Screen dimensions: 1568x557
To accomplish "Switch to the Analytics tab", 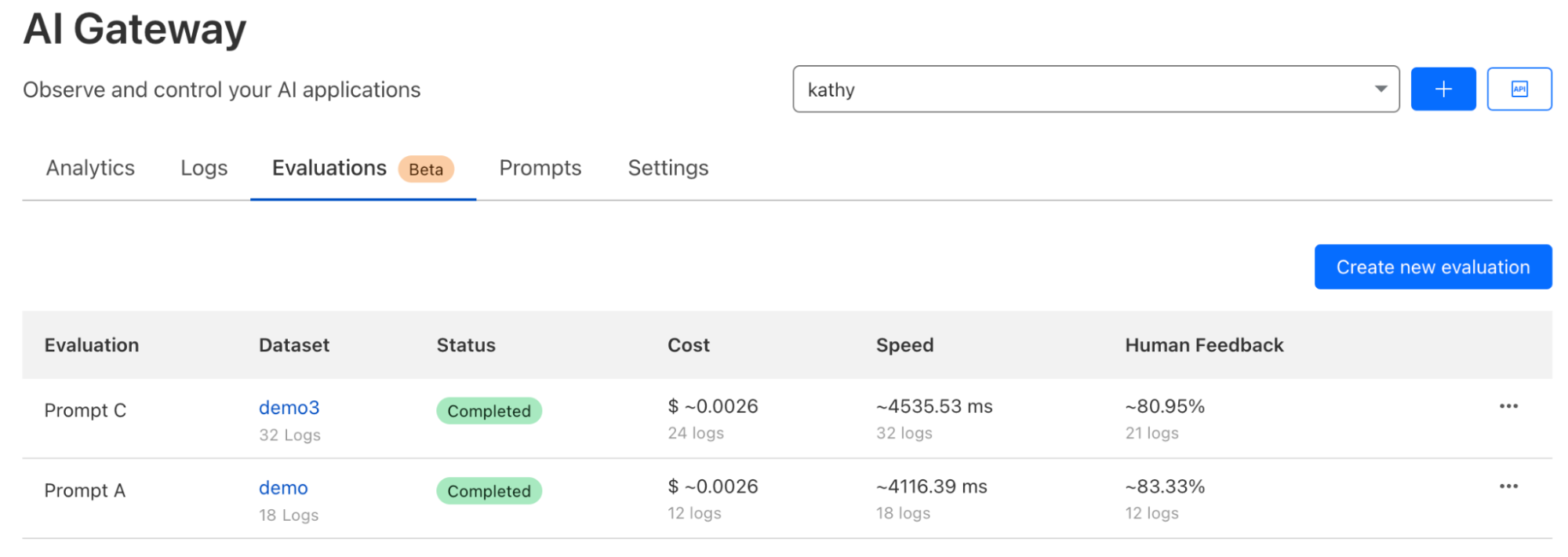I will 90,168.
